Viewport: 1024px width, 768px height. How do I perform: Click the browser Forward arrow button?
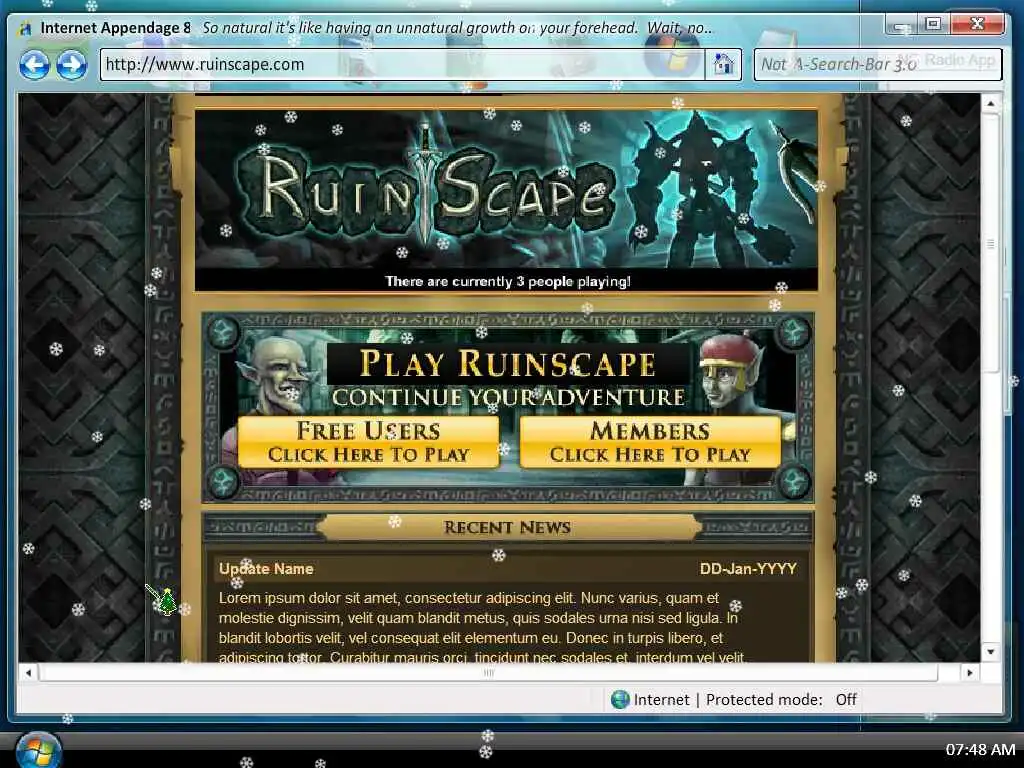[x=72, y=65]
